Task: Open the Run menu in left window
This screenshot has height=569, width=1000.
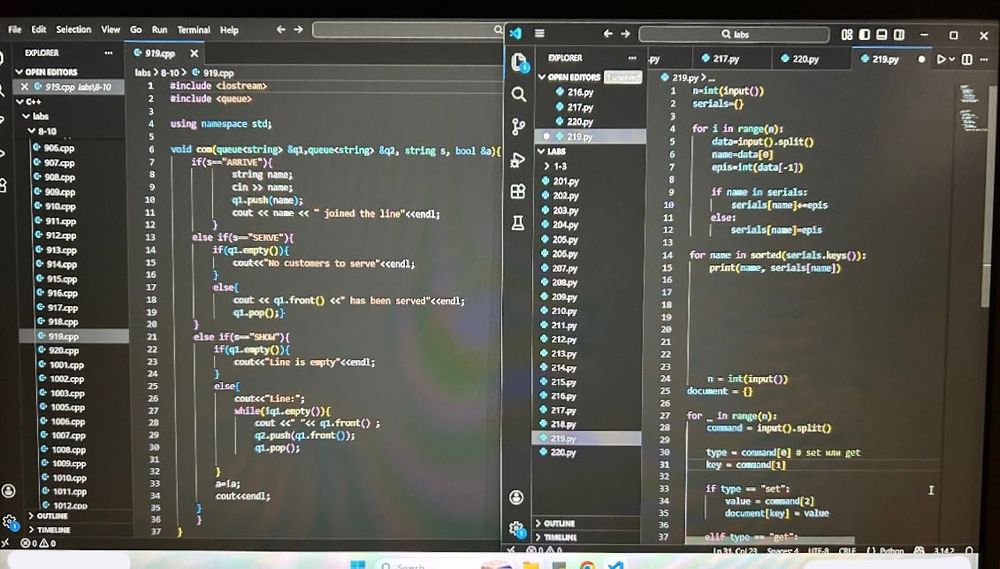Action: coord(159,29)
